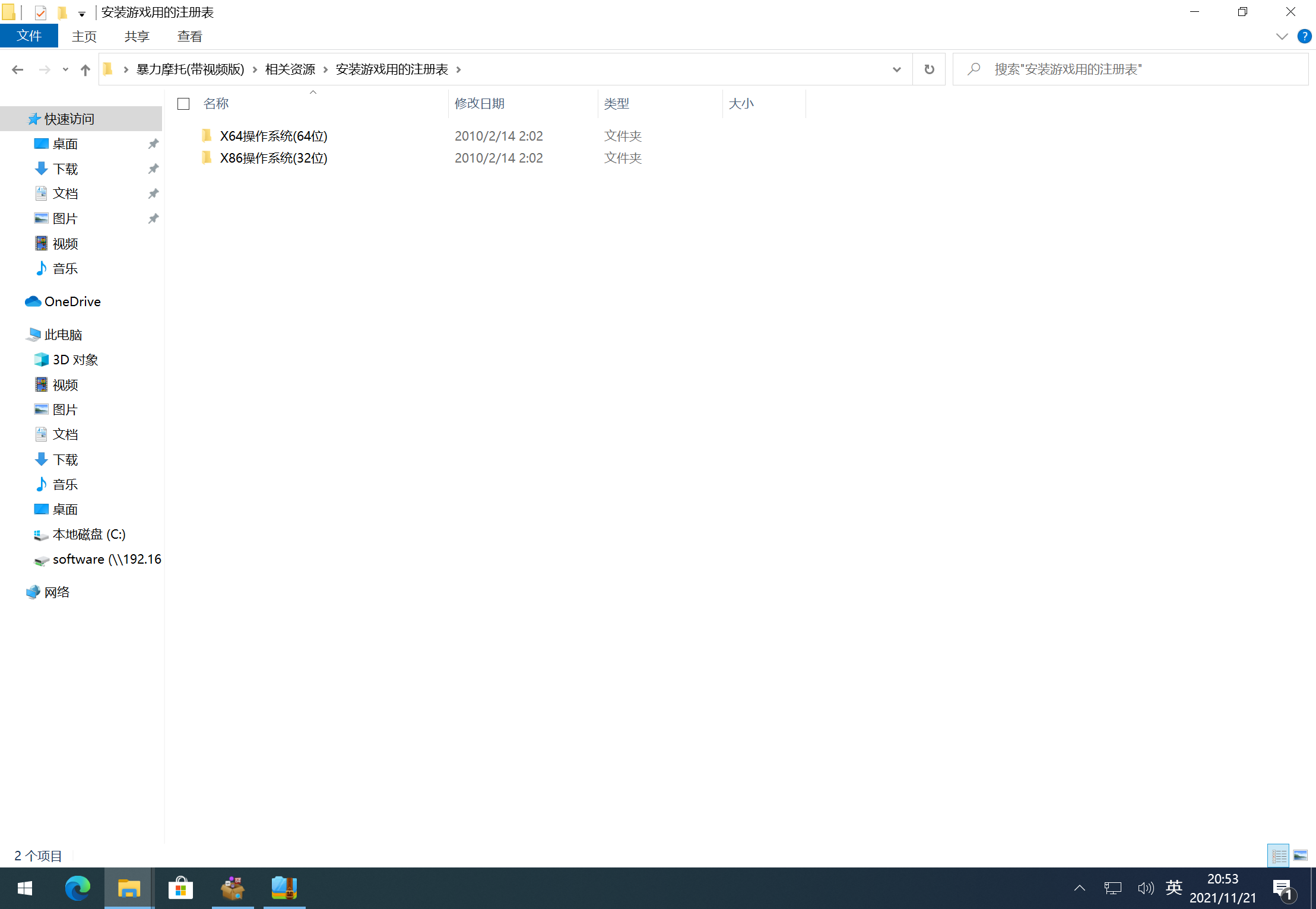Click the X64 folder's yellow folder icon
The height and width of the screenshot is (909, 1316).
(x=207, y=136)
